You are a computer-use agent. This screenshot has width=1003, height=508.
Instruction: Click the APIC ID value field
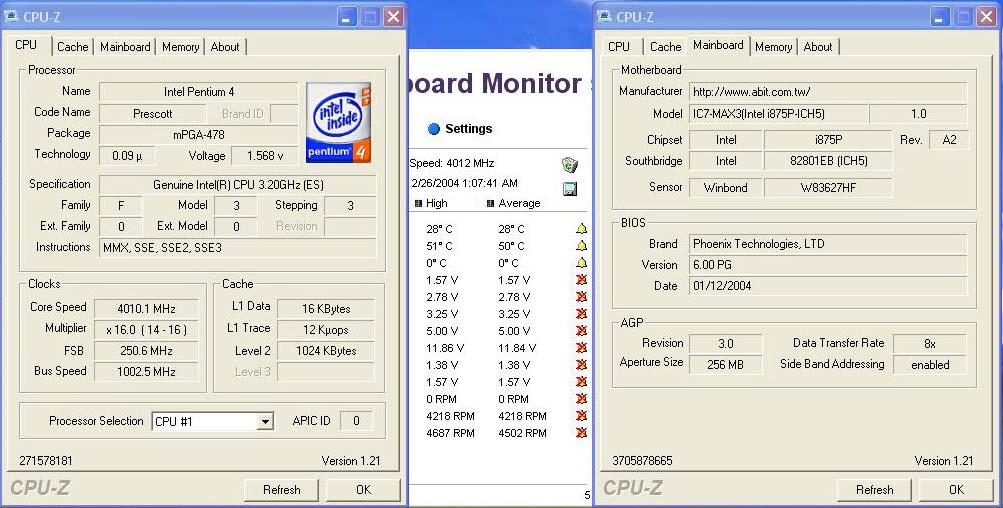click(x=356, y=421)
